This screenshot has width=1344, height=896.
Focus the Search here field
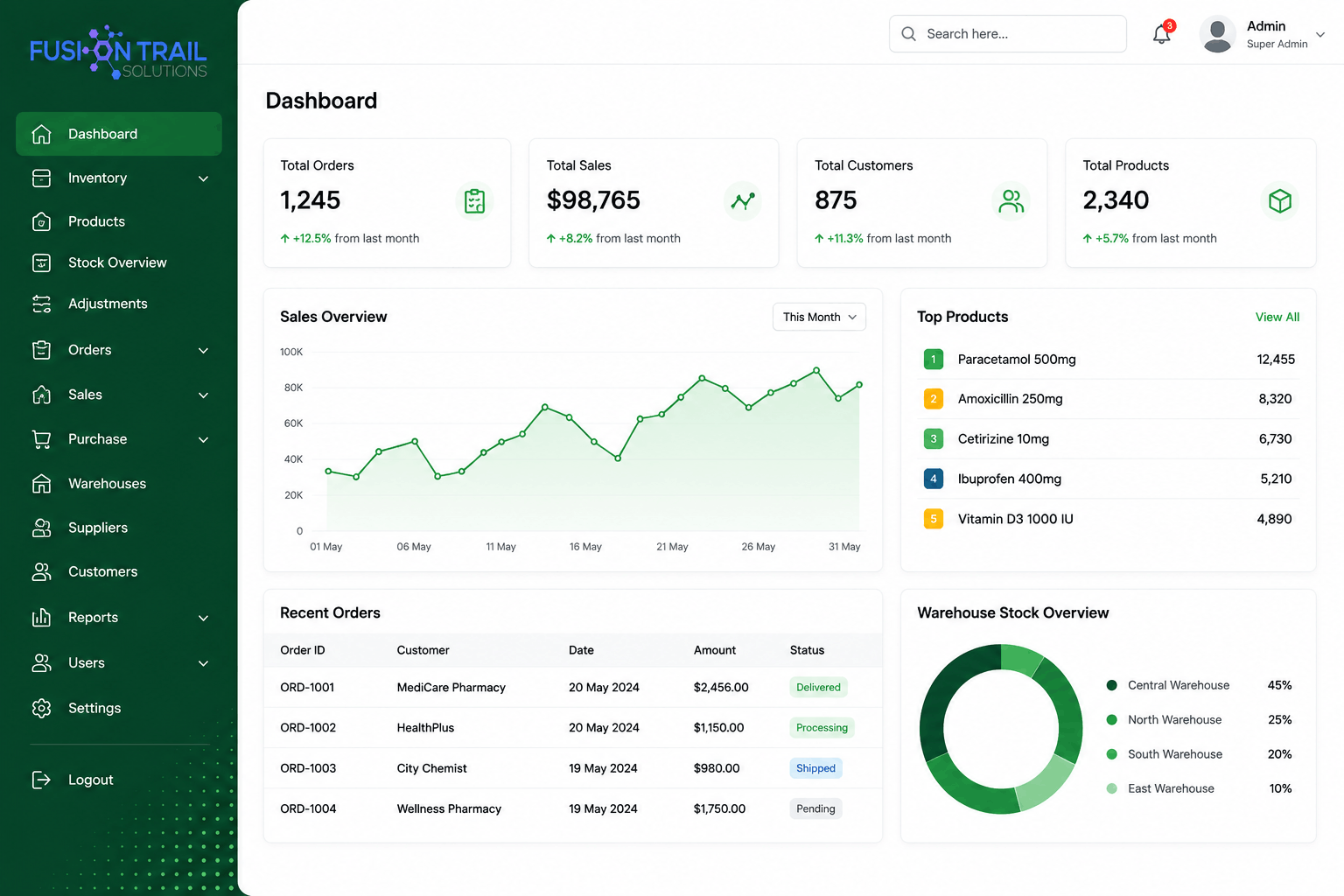[x=1007, y=34]
